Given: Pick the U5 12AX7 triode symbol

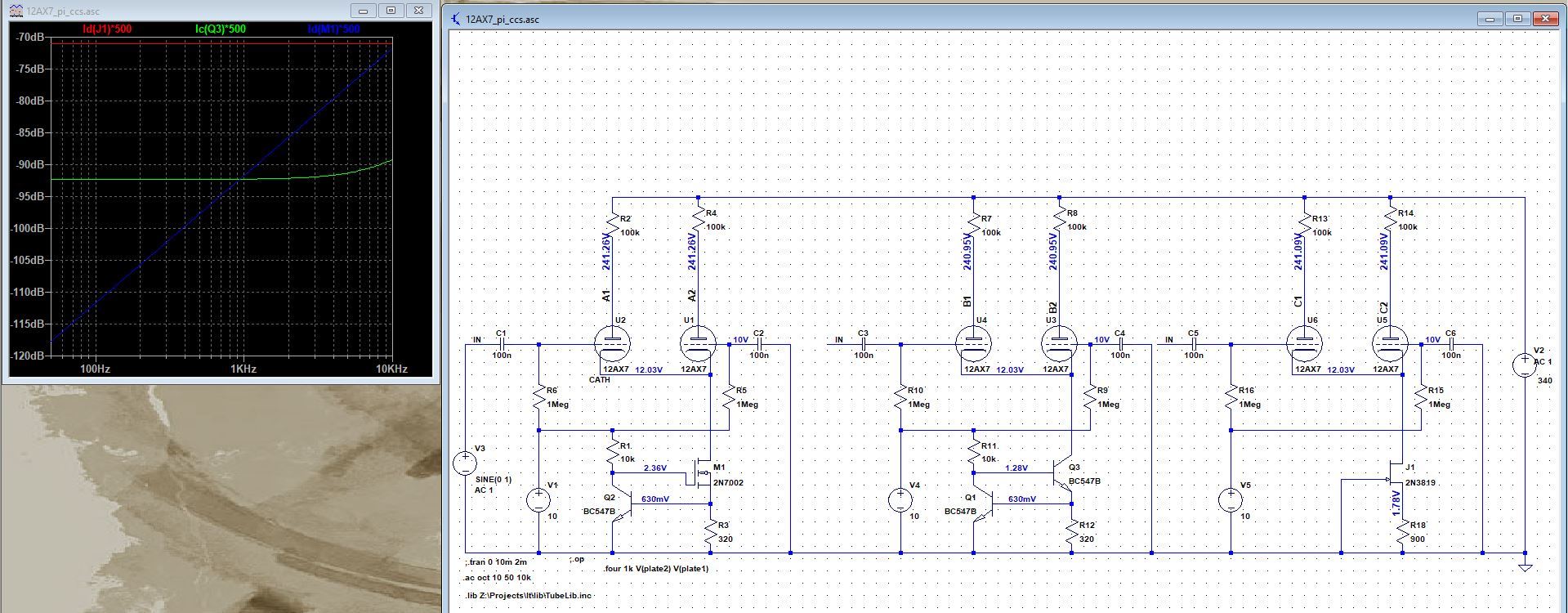Looking at the screenshot, I should pos(1390,344).
